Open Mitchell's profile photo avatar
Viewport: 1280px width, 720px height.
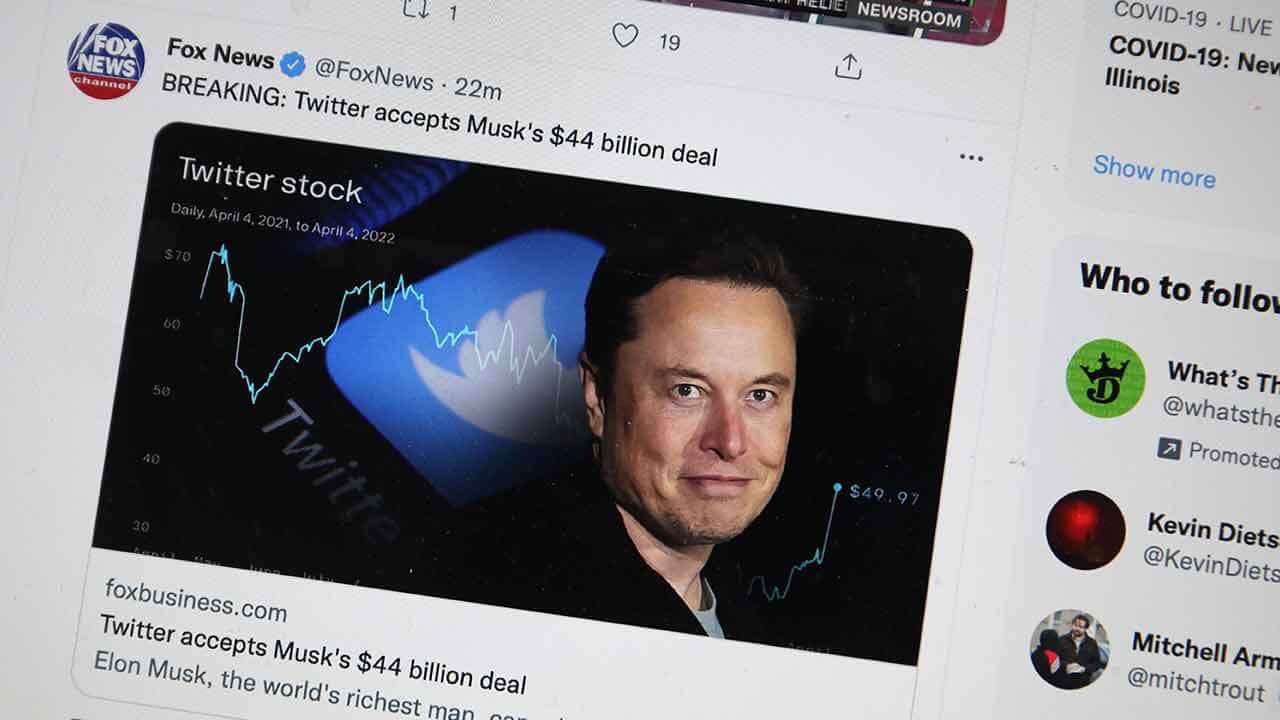coord(1069,650)
